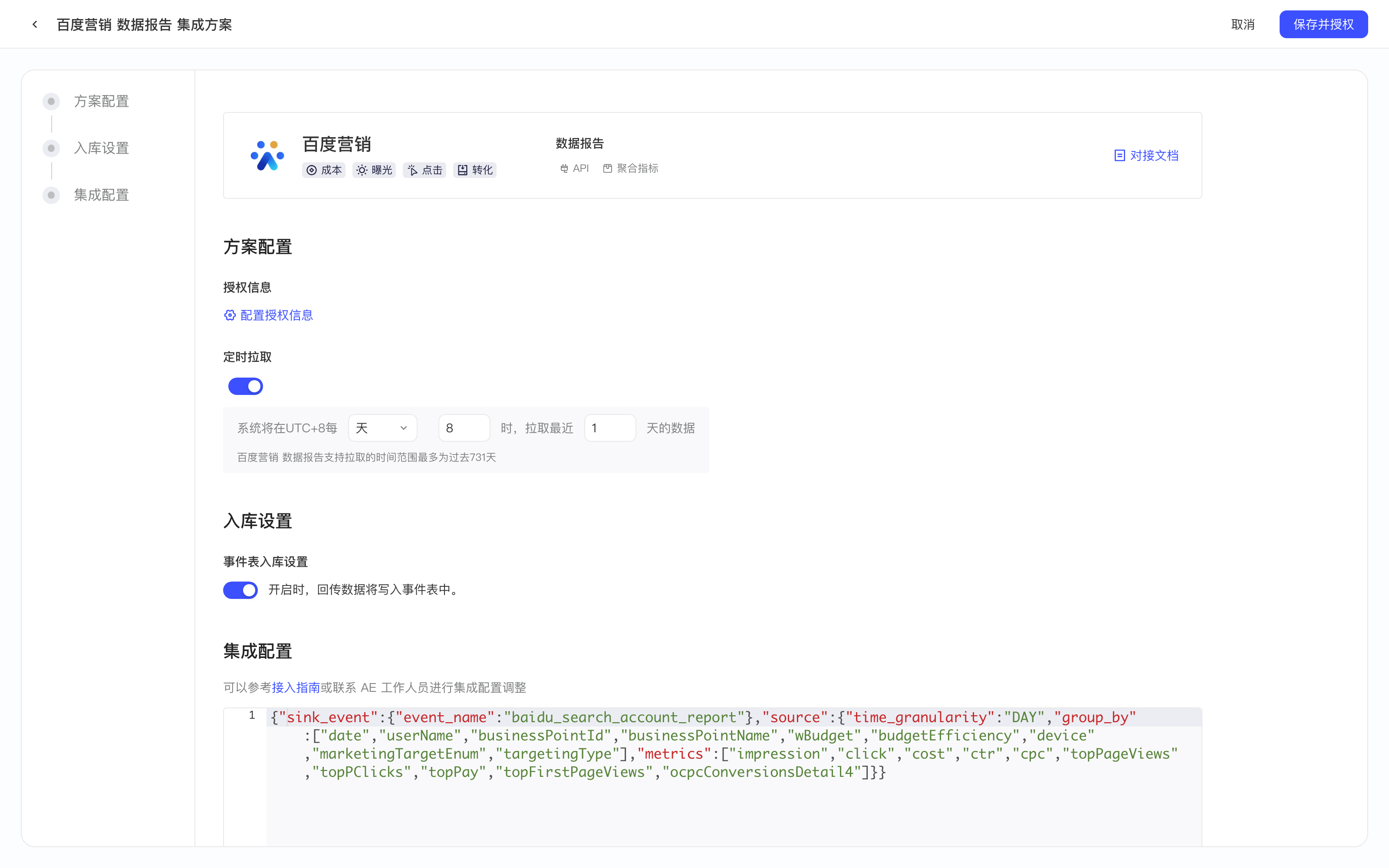This screenshot has height=868, width=1389.
Task: Click the 转化 conversion tag icon
Action: pyautogui.click(x=463, y=170)
